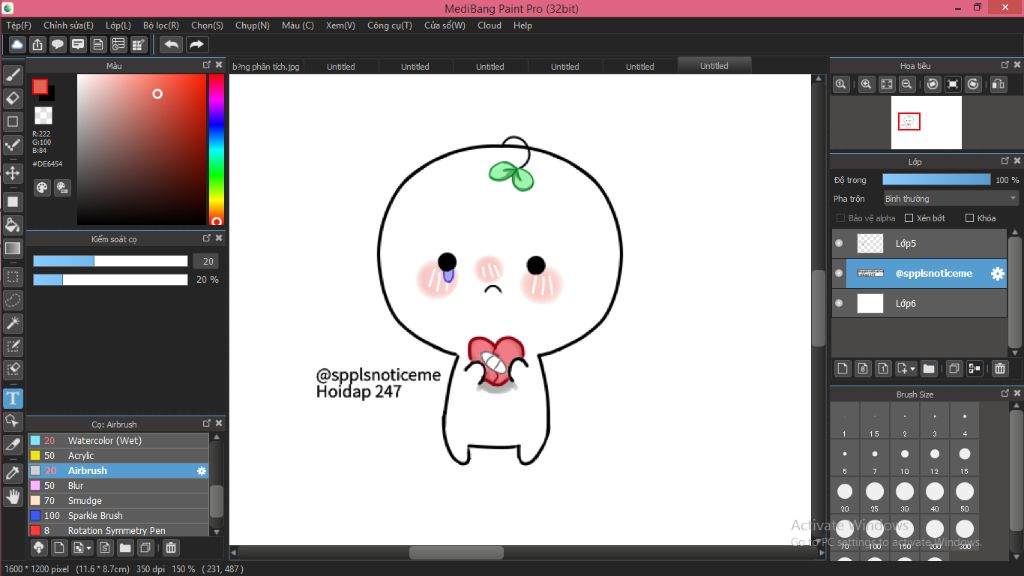Select the Bucket fill tool
The width and height of the screenshot is (1024, 576).
pos(12,225)
